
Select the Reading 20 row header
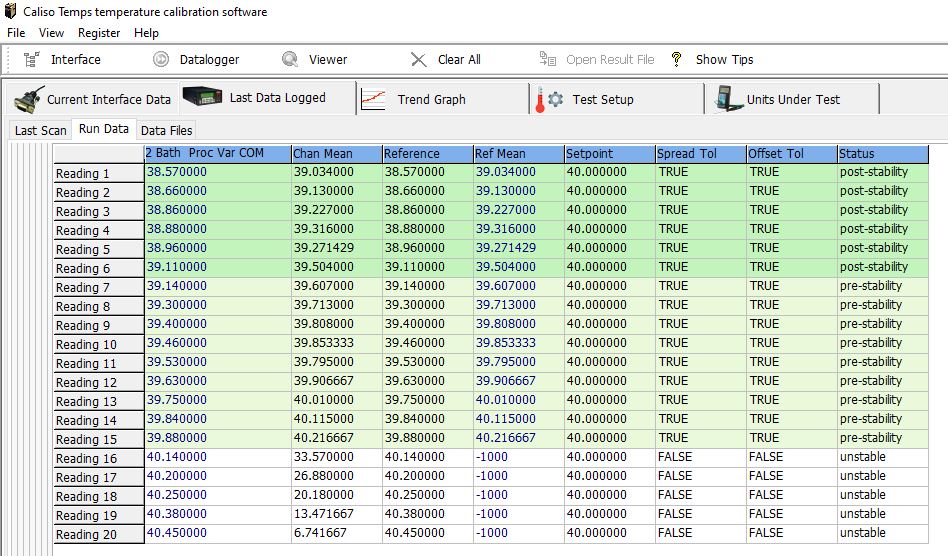[99, 535]
